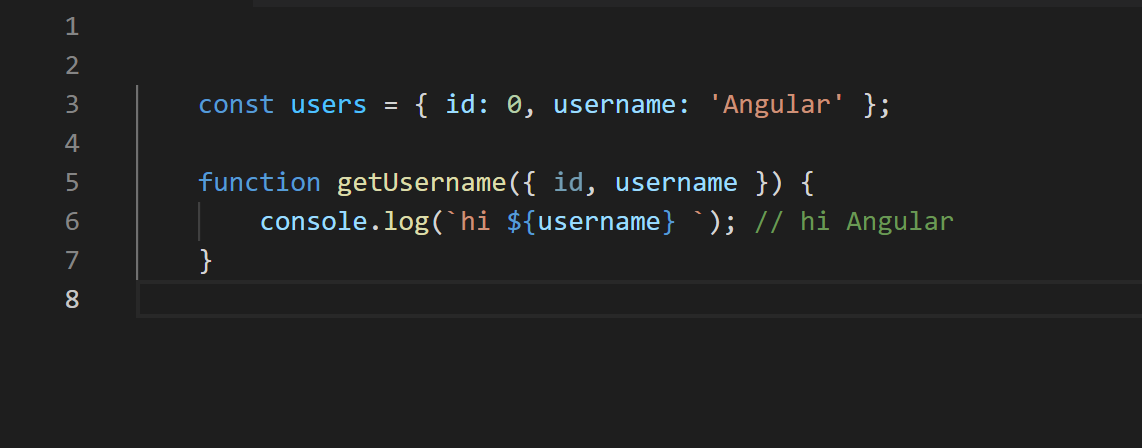Click line number 4 in gutter
Image resolution: width=1142 pixels, height=448 pixels.
coord(71,144)
